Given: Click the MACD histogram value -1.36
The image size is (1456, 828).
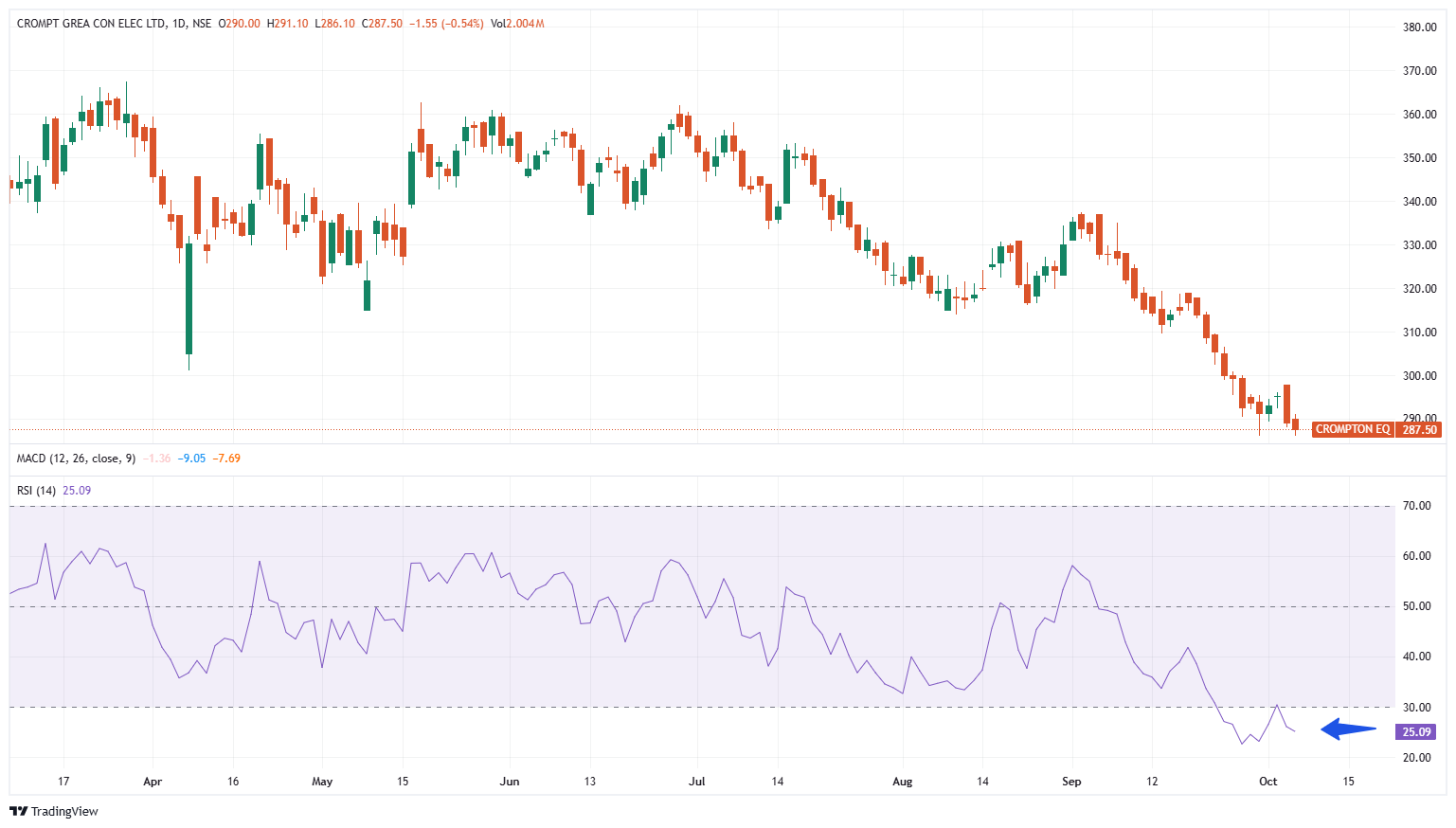Looking at the screenshot, I should pos(158,459).
